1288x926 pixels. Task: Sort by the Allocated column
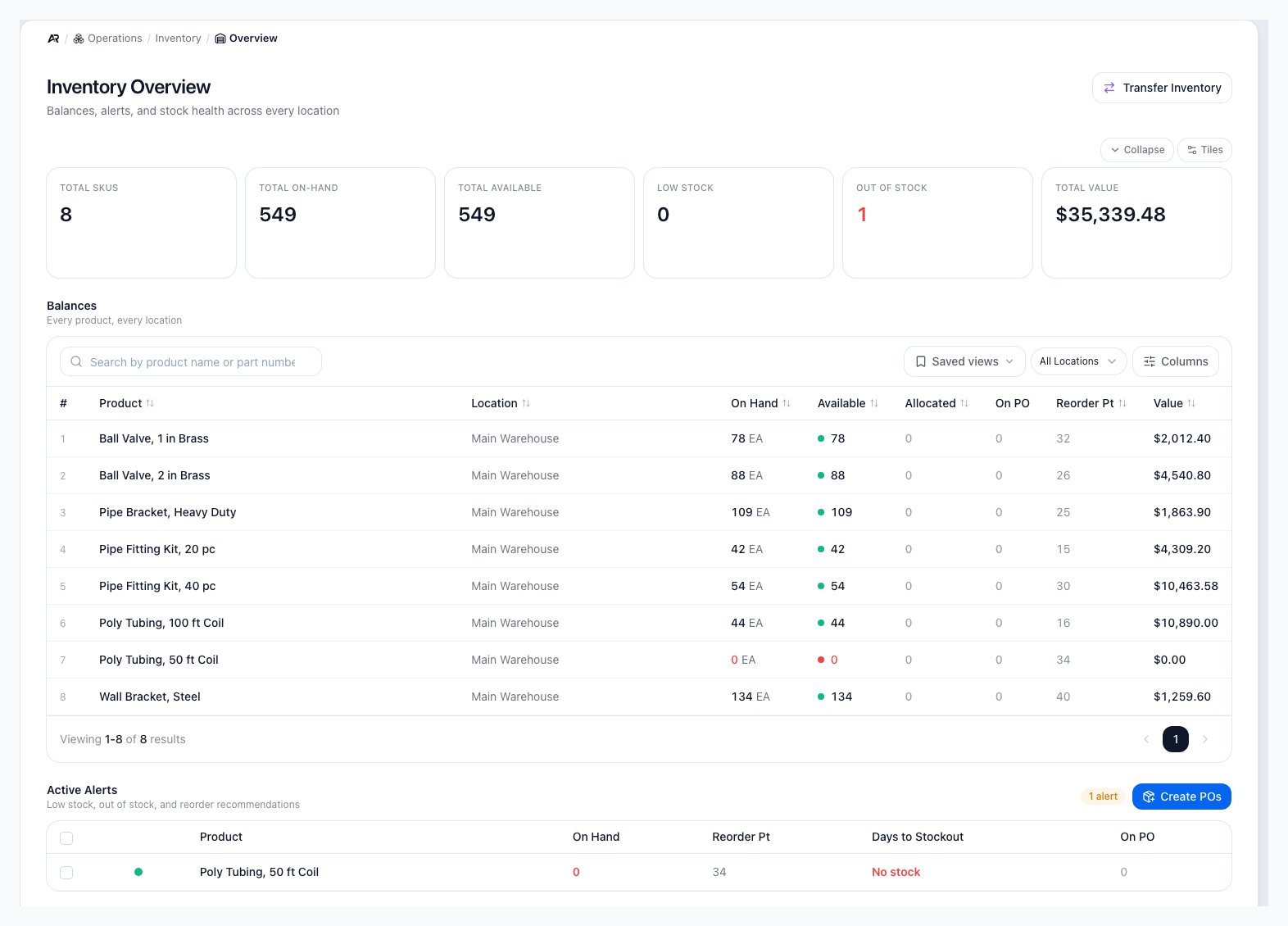click(x=937, y=403)
